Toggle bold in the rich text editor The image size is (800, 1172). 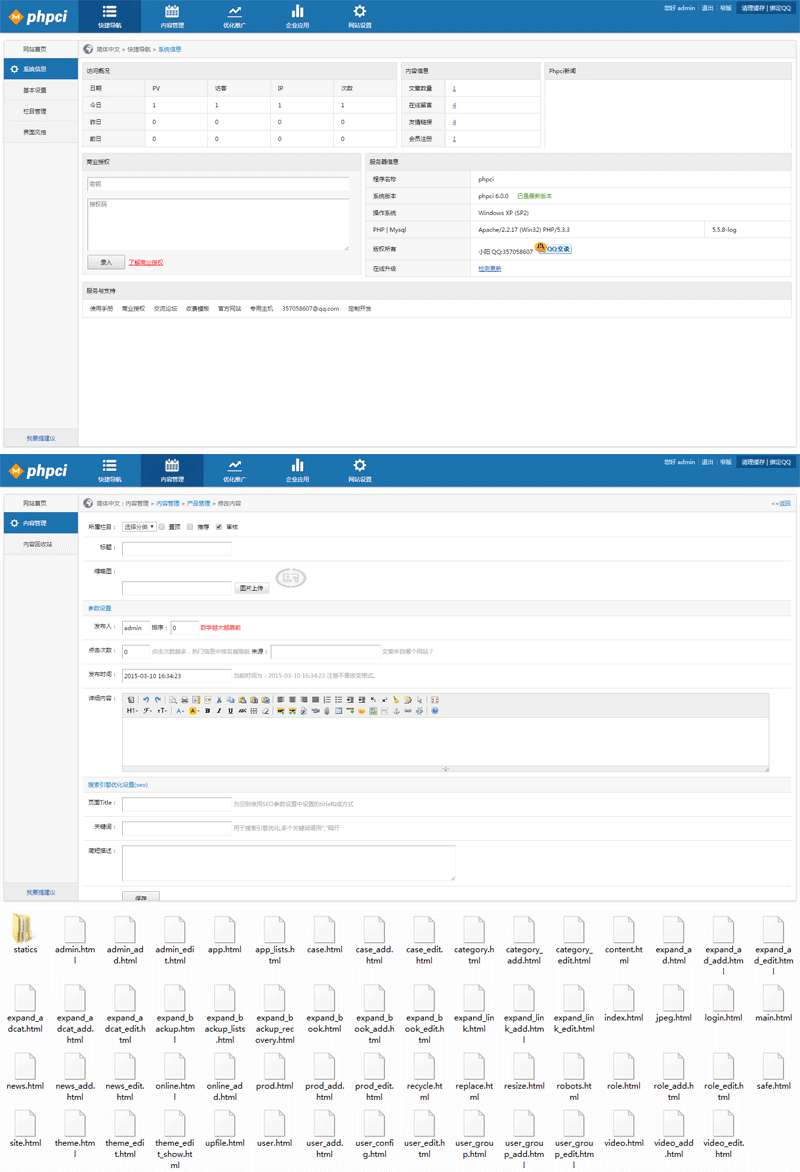(207, 711)
